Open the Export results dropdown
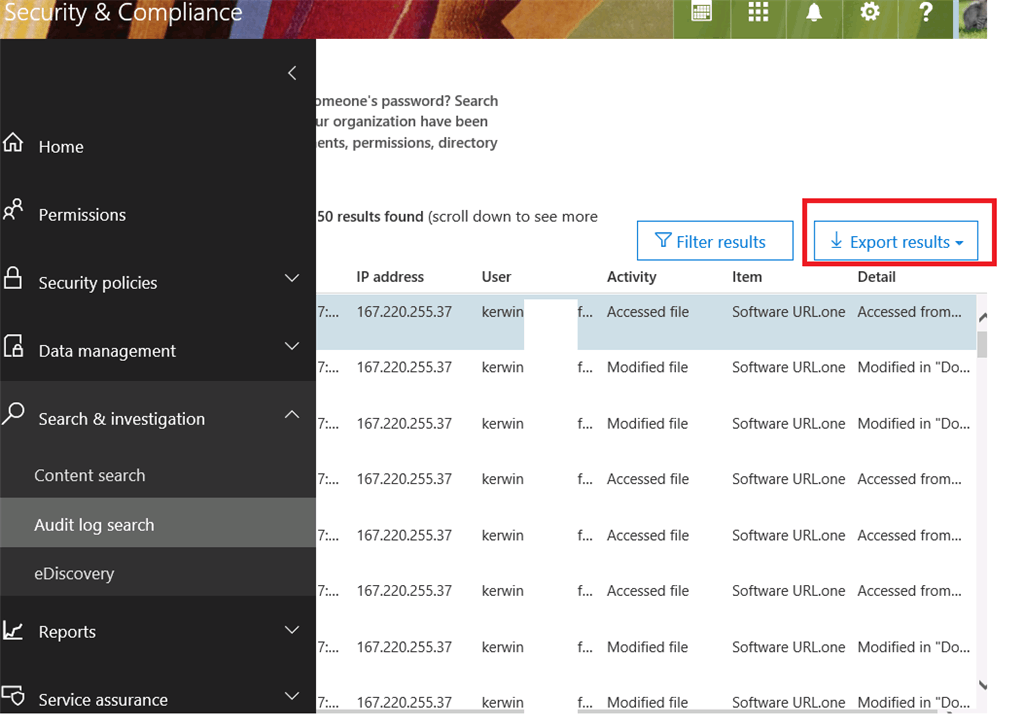1024x728 pixels. pyautogui.click(x=896, y=242)
